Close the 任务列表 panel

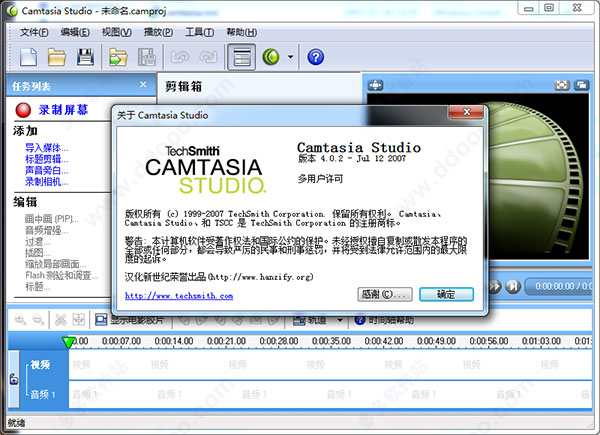tap(143, 85)
